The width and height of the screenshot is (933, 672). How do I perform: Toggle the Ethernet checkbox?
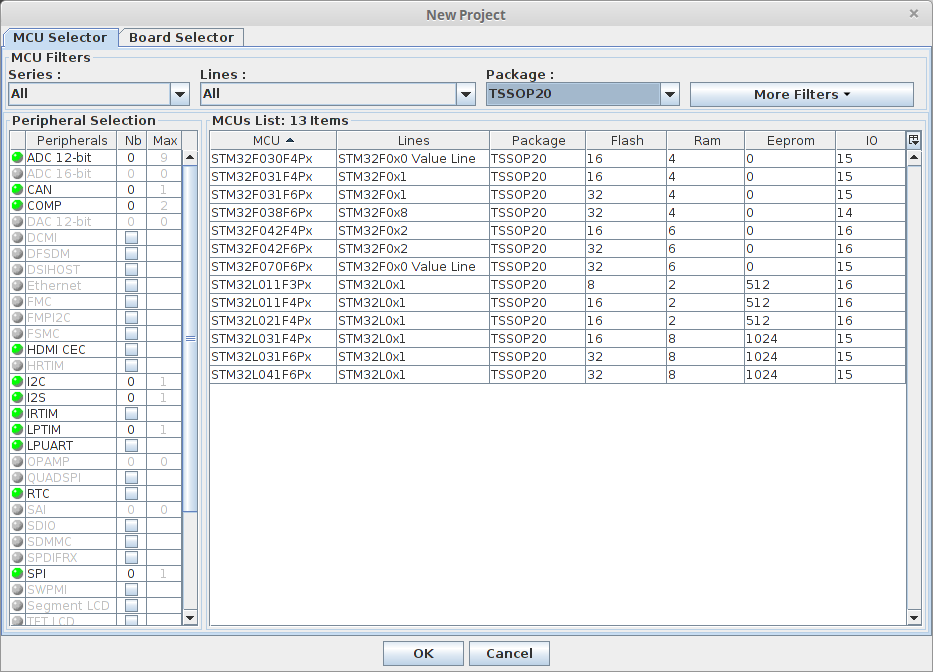132,286
